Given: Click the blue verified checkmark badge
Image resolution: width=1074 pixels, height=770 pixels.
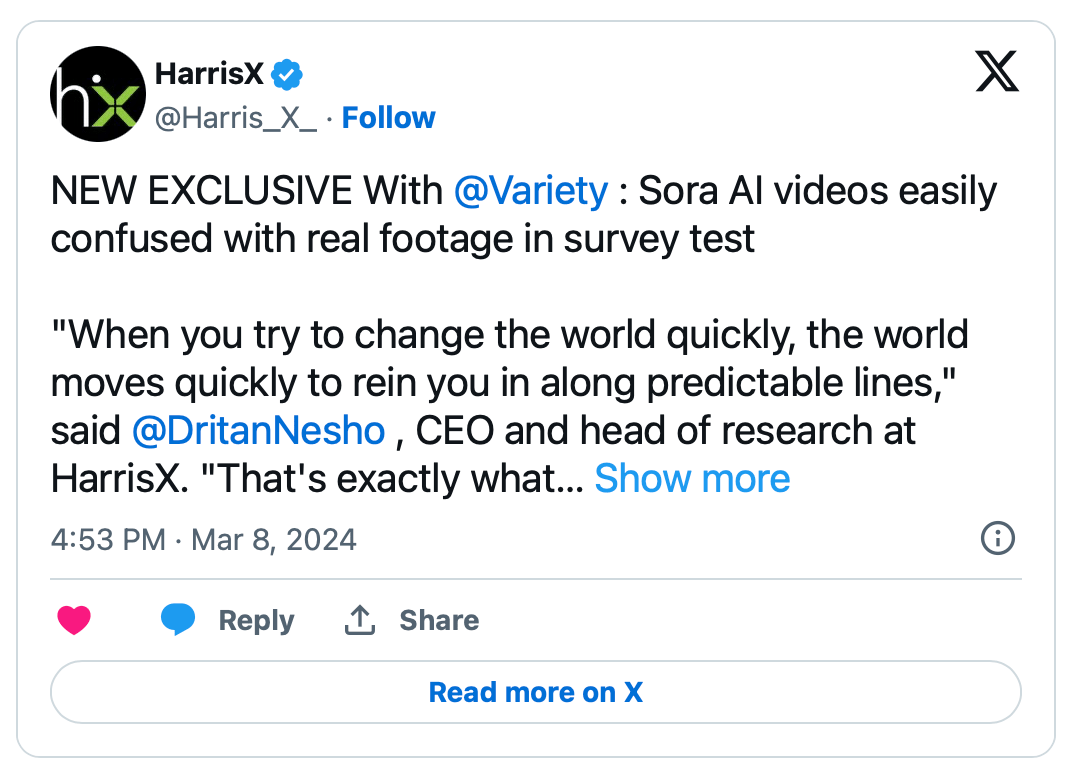Looking at the screenshot, I should (x=288, y=73).
